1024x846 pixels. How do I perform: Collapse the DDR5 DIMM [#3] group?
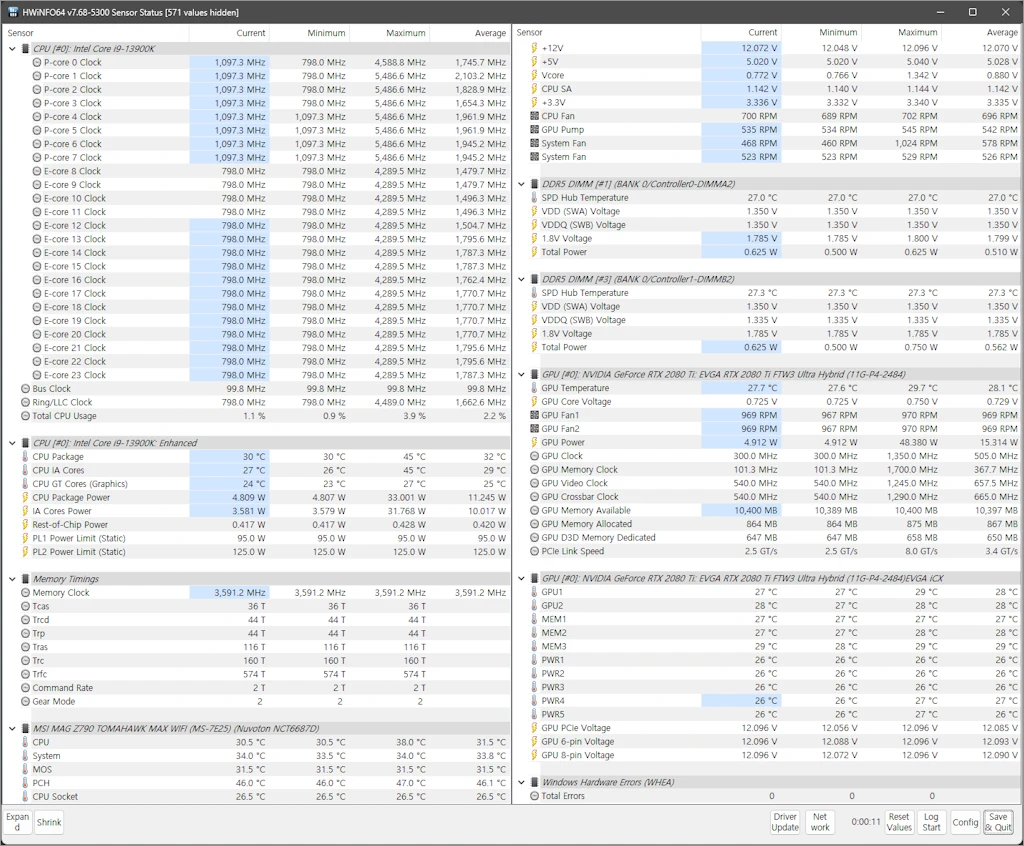click(521, 279)
